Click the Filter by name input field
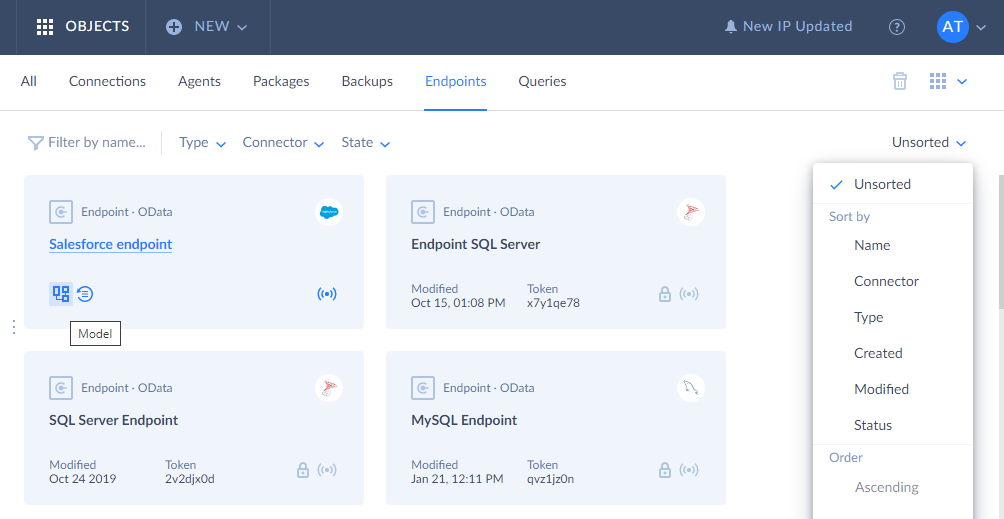This screenshot has width=1004, height=519. click(x=88, y=143)
